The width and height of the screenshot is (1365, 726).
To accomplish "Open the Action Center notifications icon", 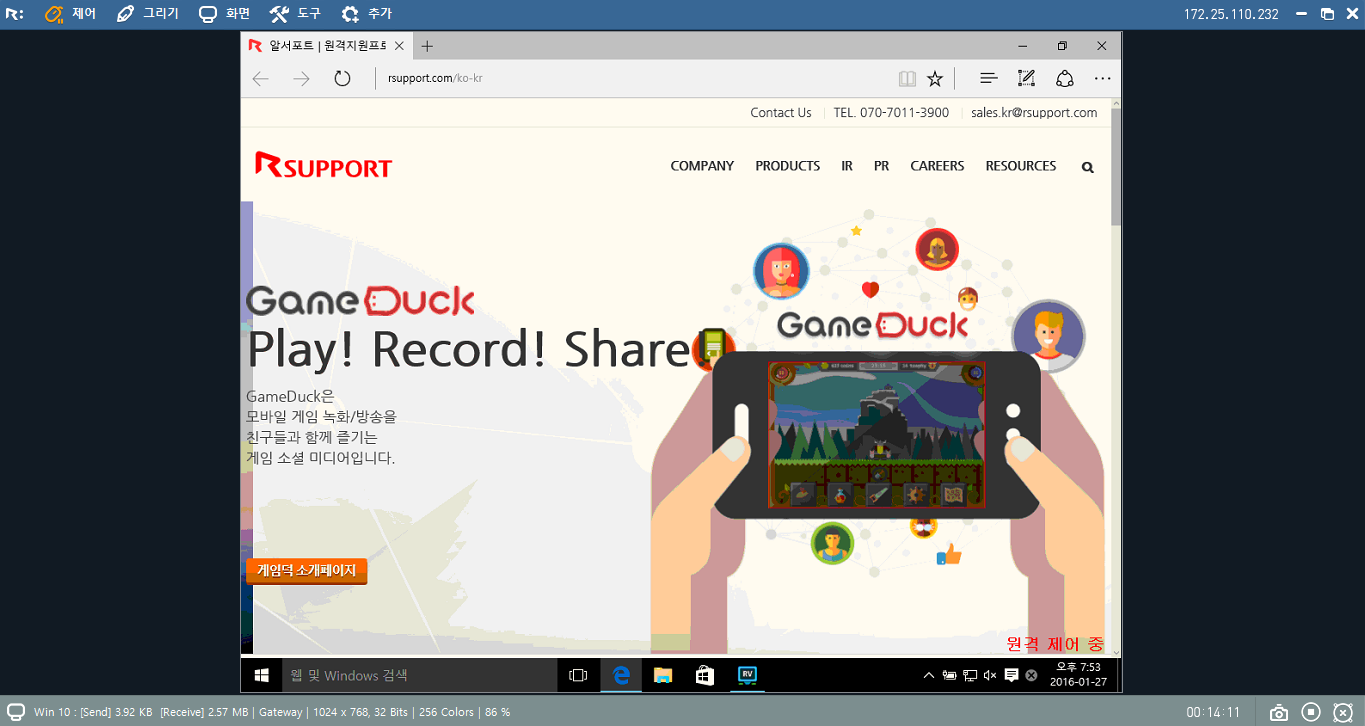I will [x=1011, y=675].
